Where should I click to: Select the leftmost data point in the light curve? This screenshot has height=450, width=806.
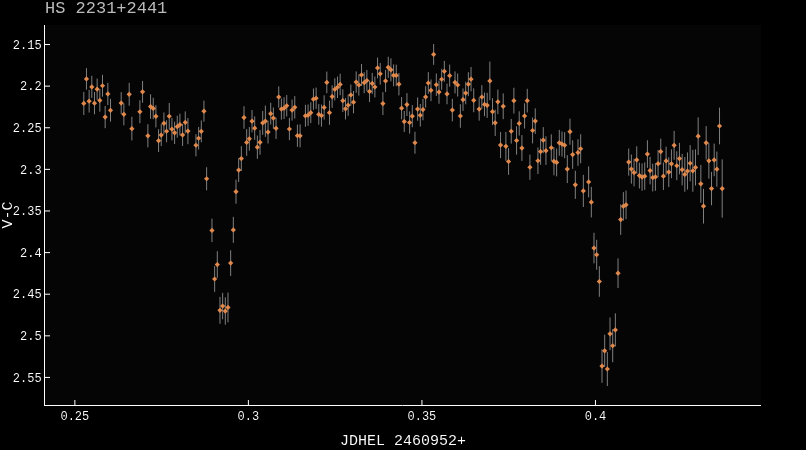pos(84,103)
